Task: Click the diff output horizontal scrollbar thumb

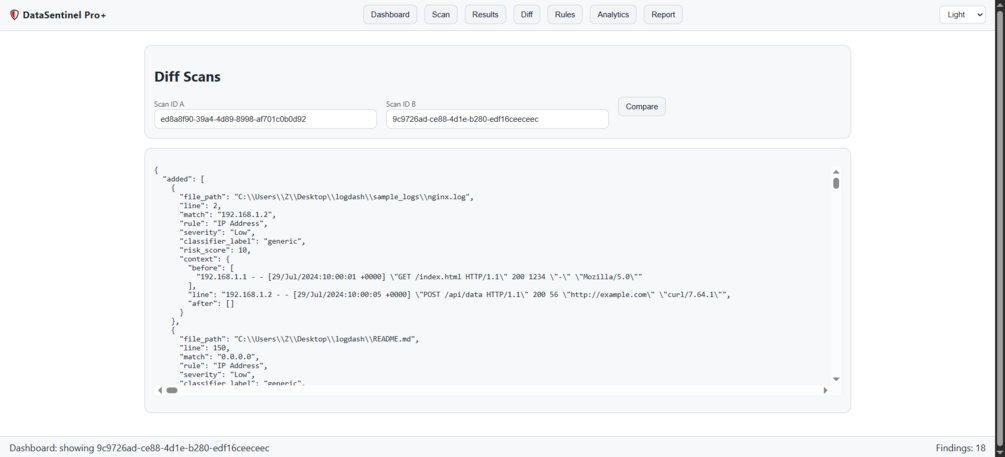Action: 172,390
